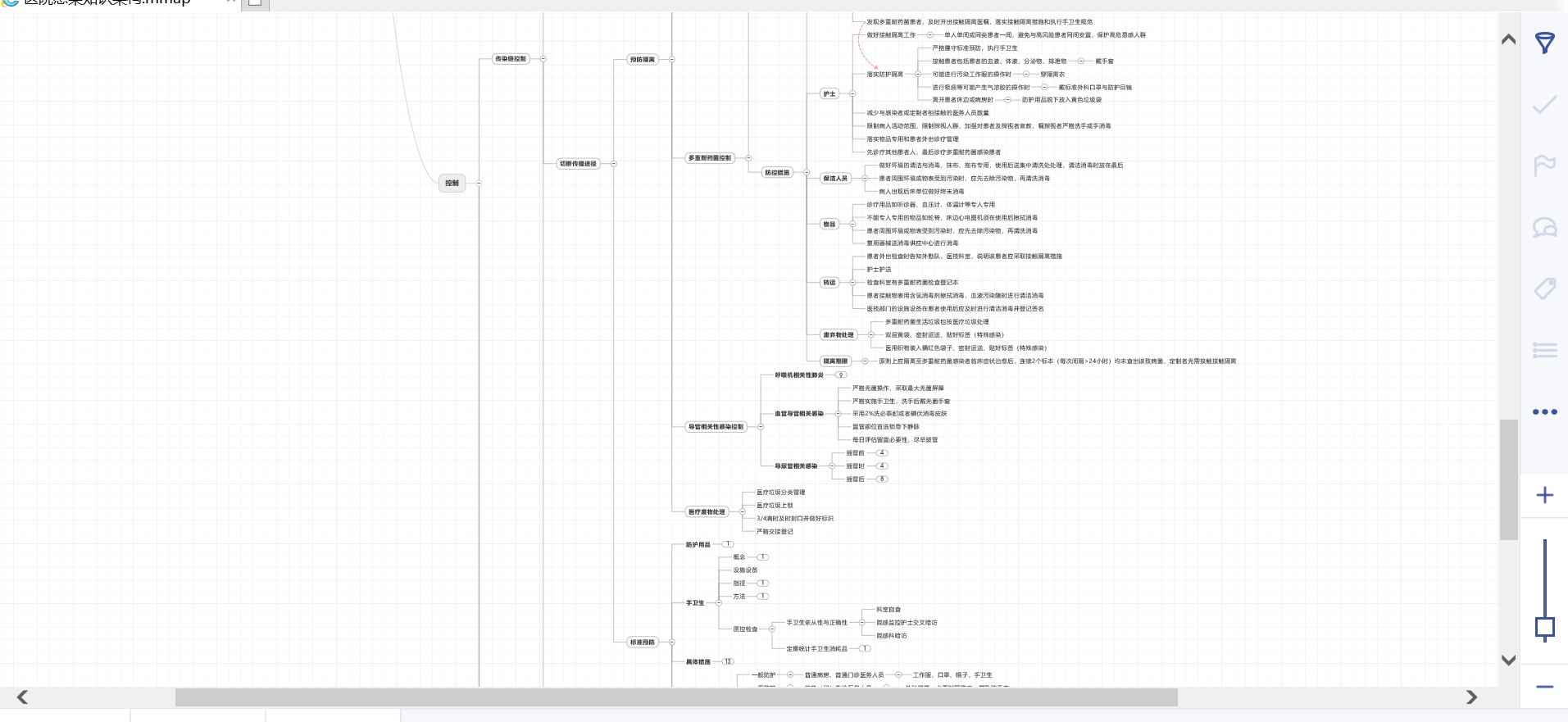This screenshot has width=1568, height=722.
Task: Select the 导管相关性感染控制 topic node
Action: (716, 427)
